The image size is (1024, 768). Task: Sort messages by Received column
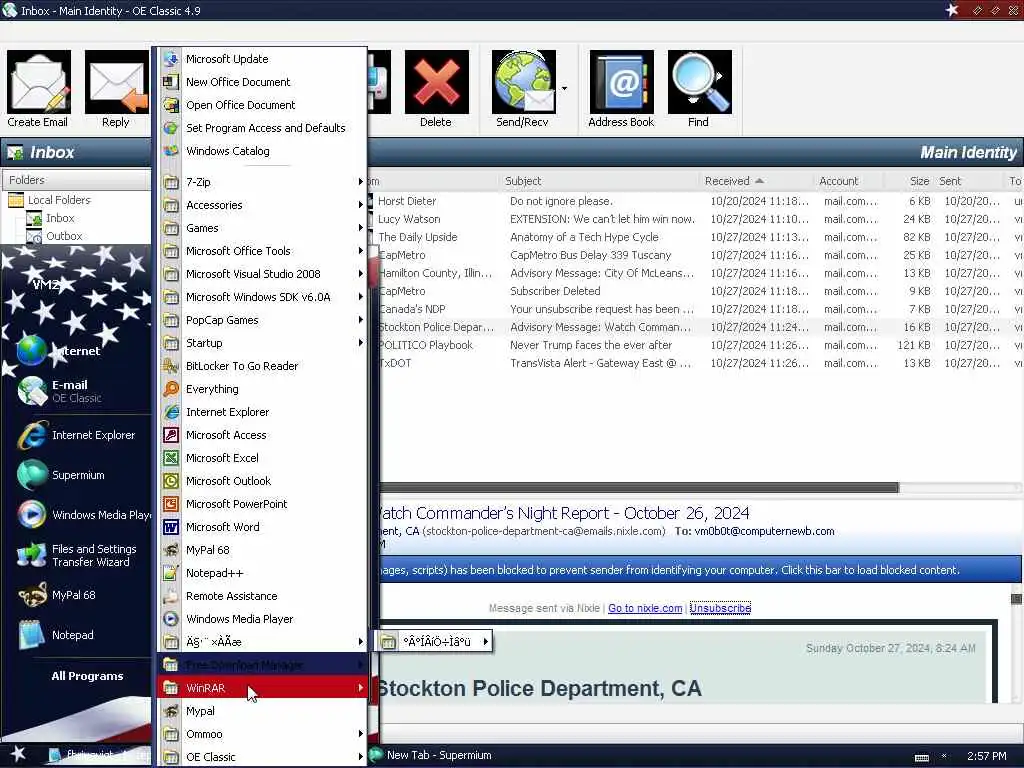pyautogui.click(x=755, y=181)
